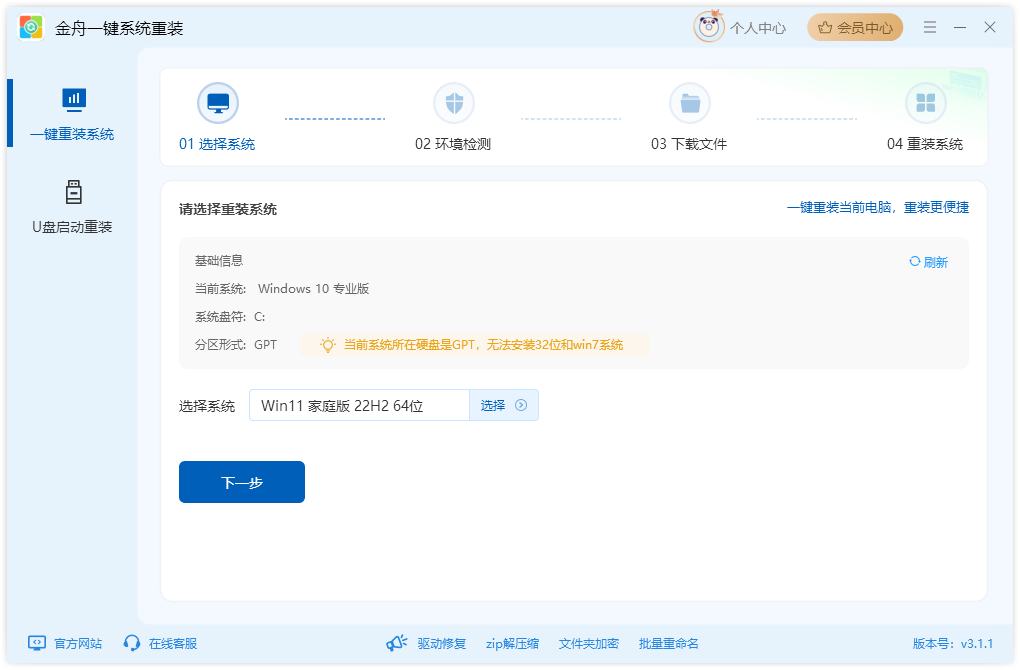1020x670 pixels.
Task: Click the 01 选择系统 step label
Action: pyautogui.click(x=217, y=144)
